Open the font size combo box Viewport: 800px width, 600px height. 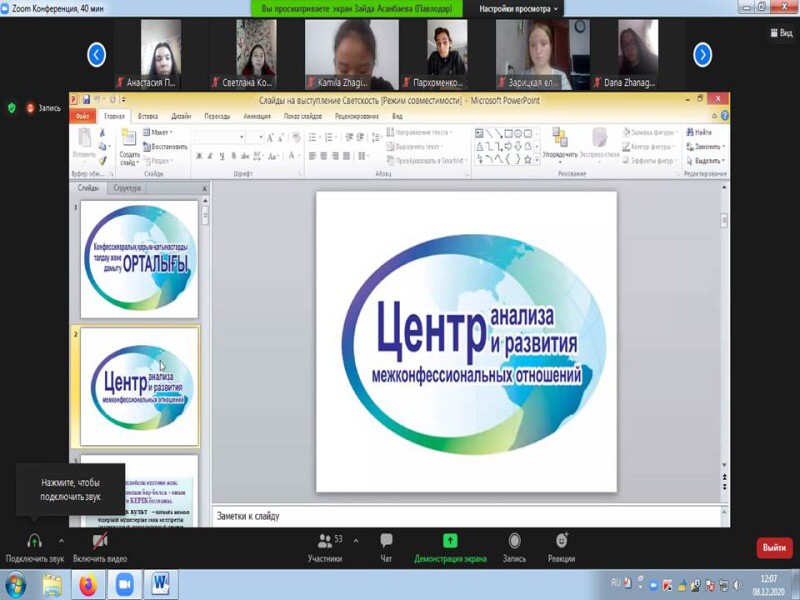pyautogui.click(x=255, y=137)
